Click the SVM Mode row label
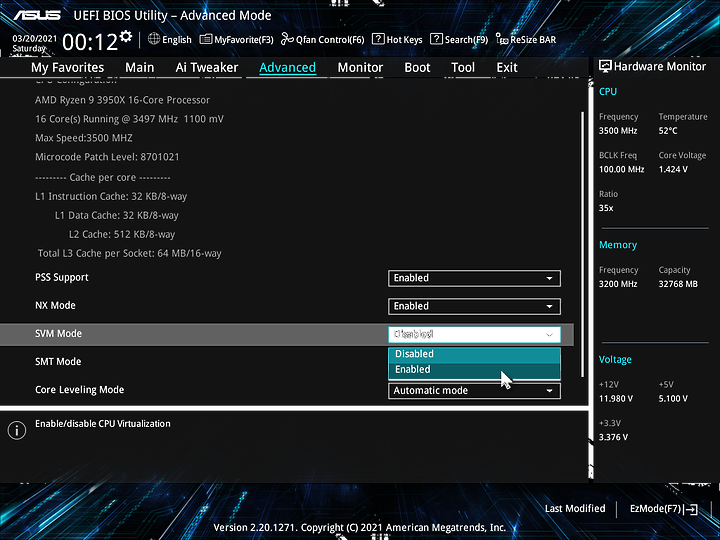 coord(58,334)
